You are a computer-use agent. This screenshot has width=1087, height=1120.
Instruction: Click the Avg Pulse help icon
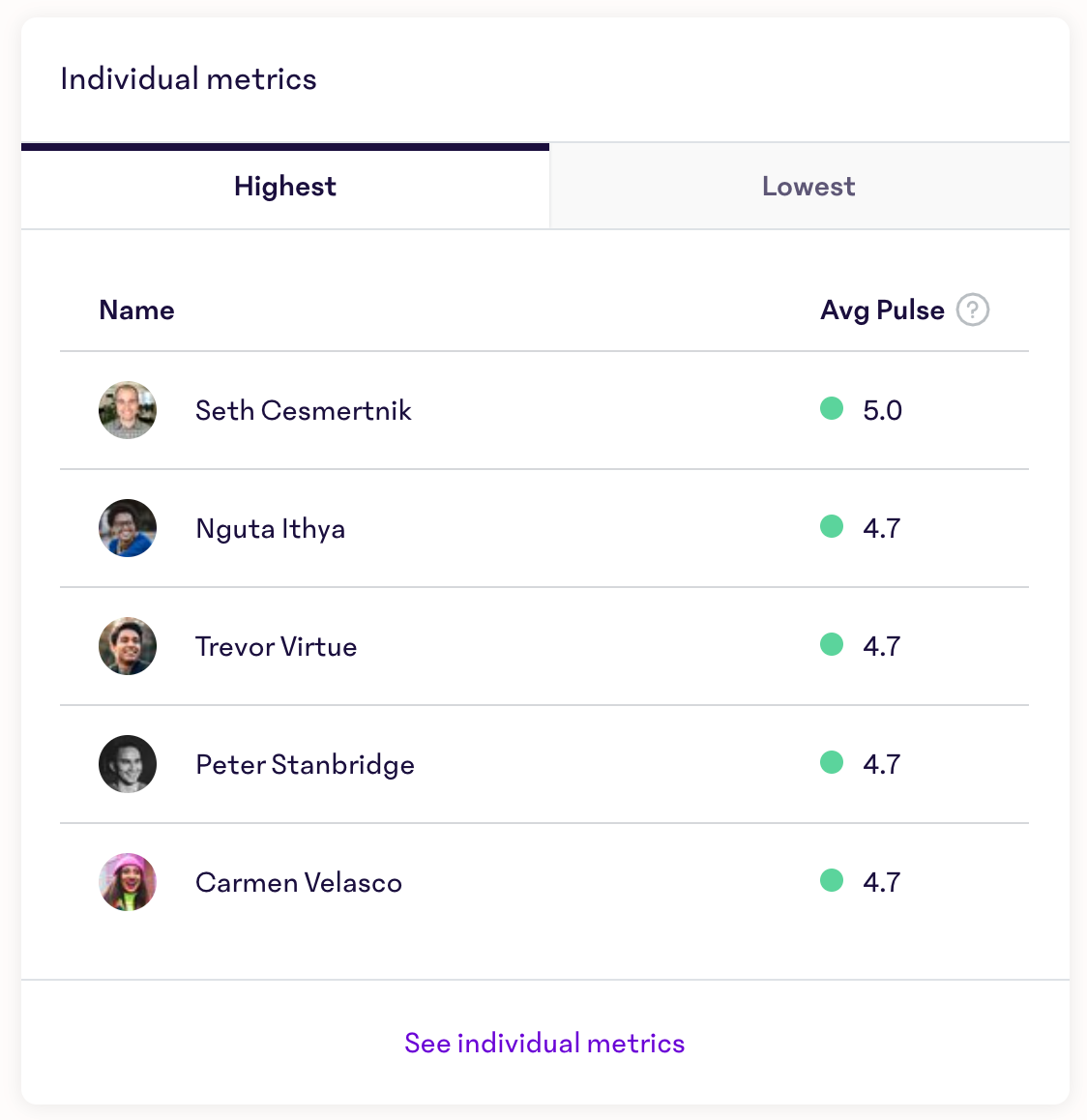click(973, 309)
